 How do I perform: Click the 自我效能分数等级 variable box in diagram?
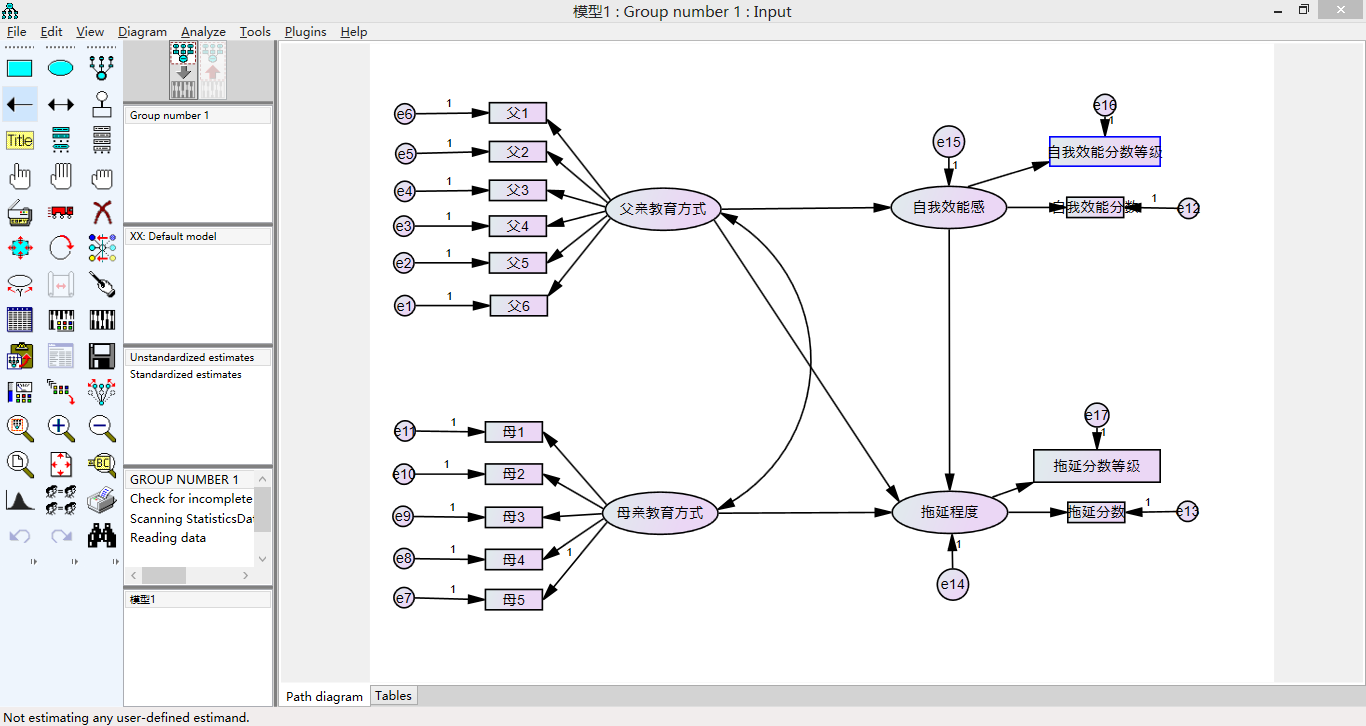(1105, 152)
